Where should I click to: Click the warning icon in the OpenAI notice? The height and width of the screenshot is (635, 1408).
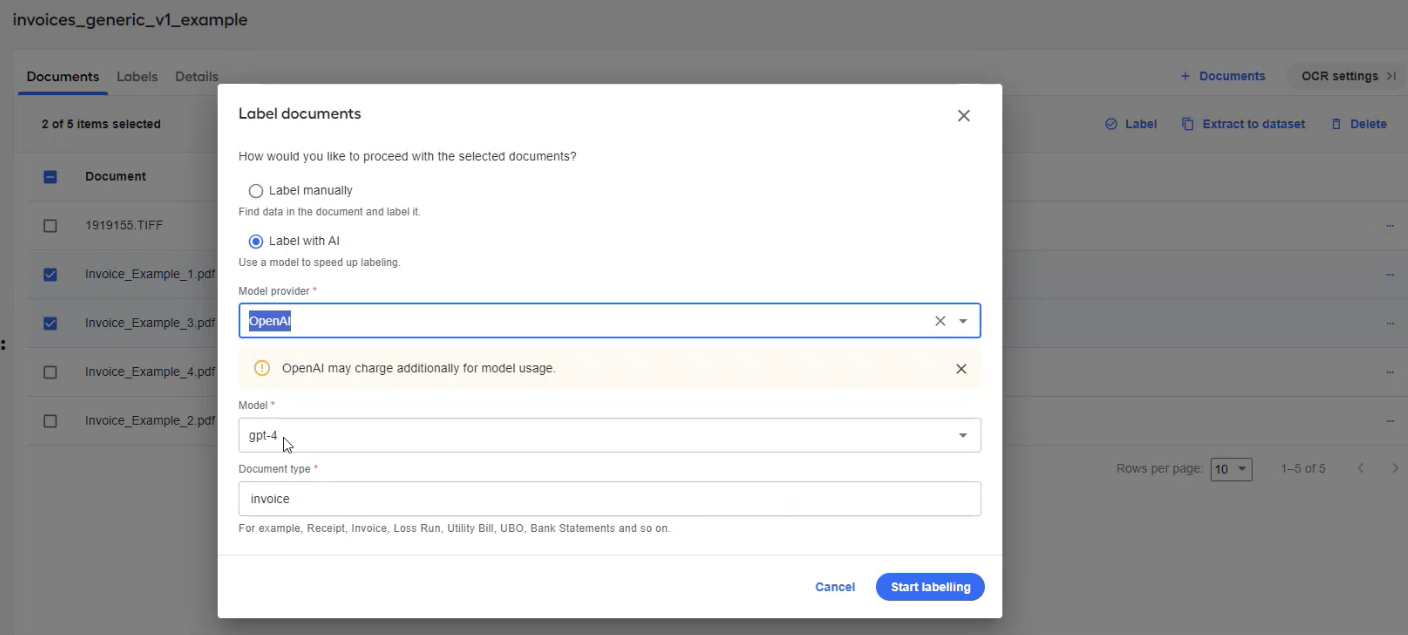[x=262, y=368]
